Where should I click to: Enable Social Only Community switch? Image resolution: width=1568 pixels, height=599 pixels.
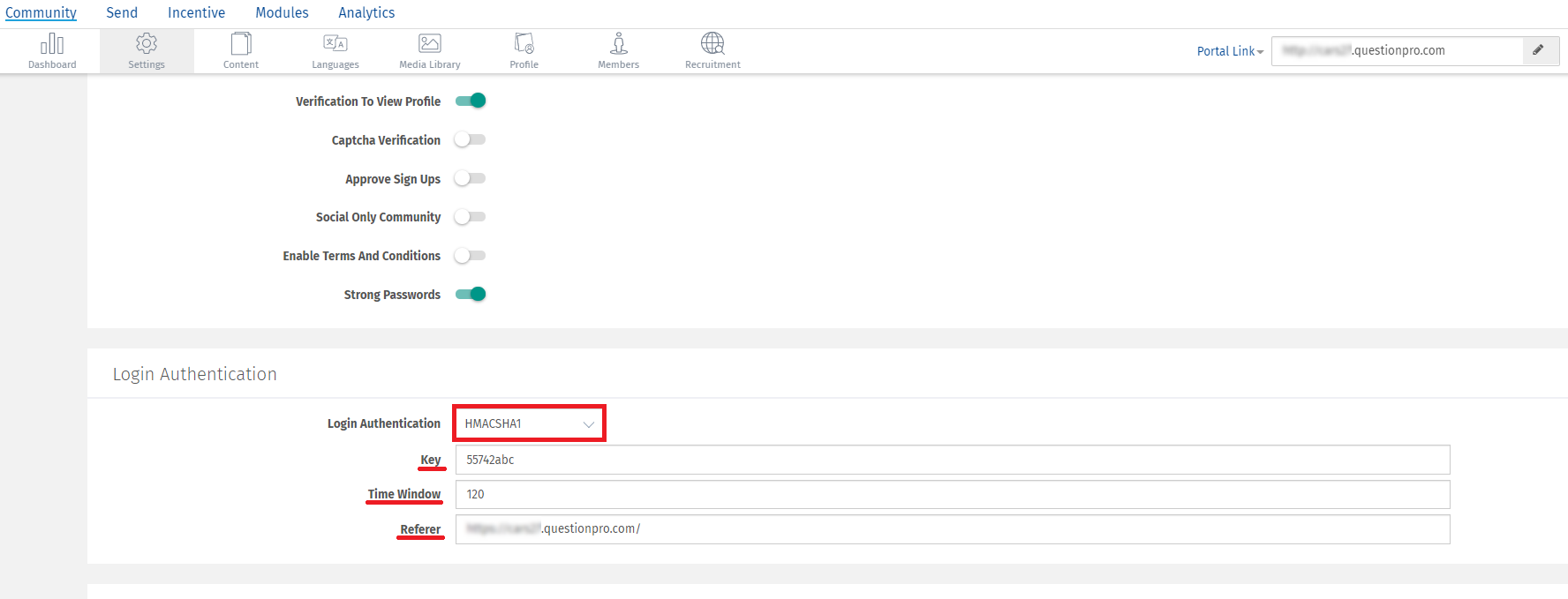(x=470, y=216)
